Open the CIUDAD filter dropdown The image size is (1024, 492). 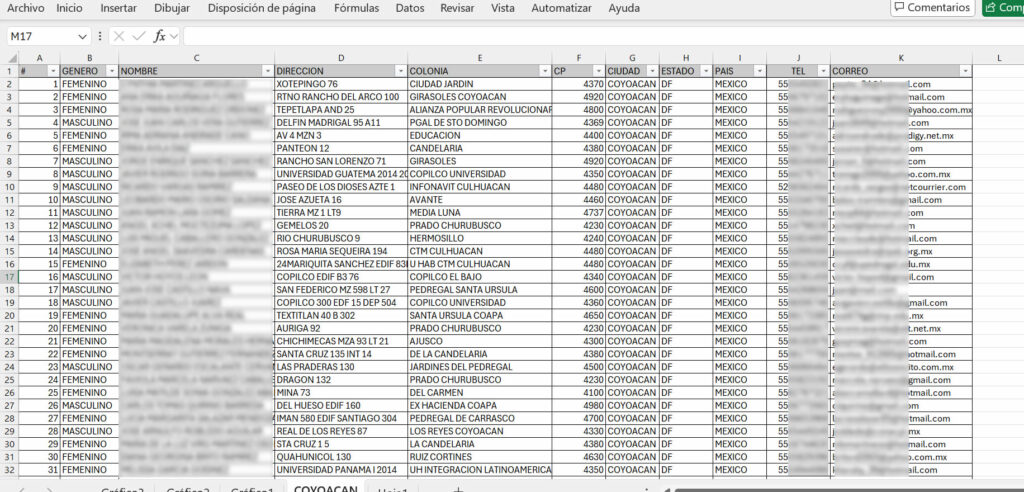click(652, 71)
